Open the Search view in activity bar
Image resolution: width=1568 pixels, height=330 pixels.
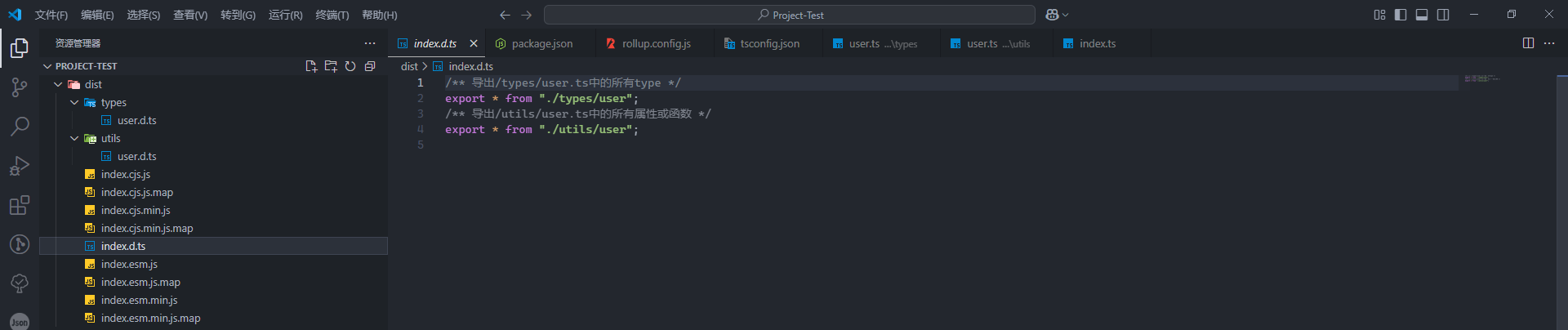[20, 126]
